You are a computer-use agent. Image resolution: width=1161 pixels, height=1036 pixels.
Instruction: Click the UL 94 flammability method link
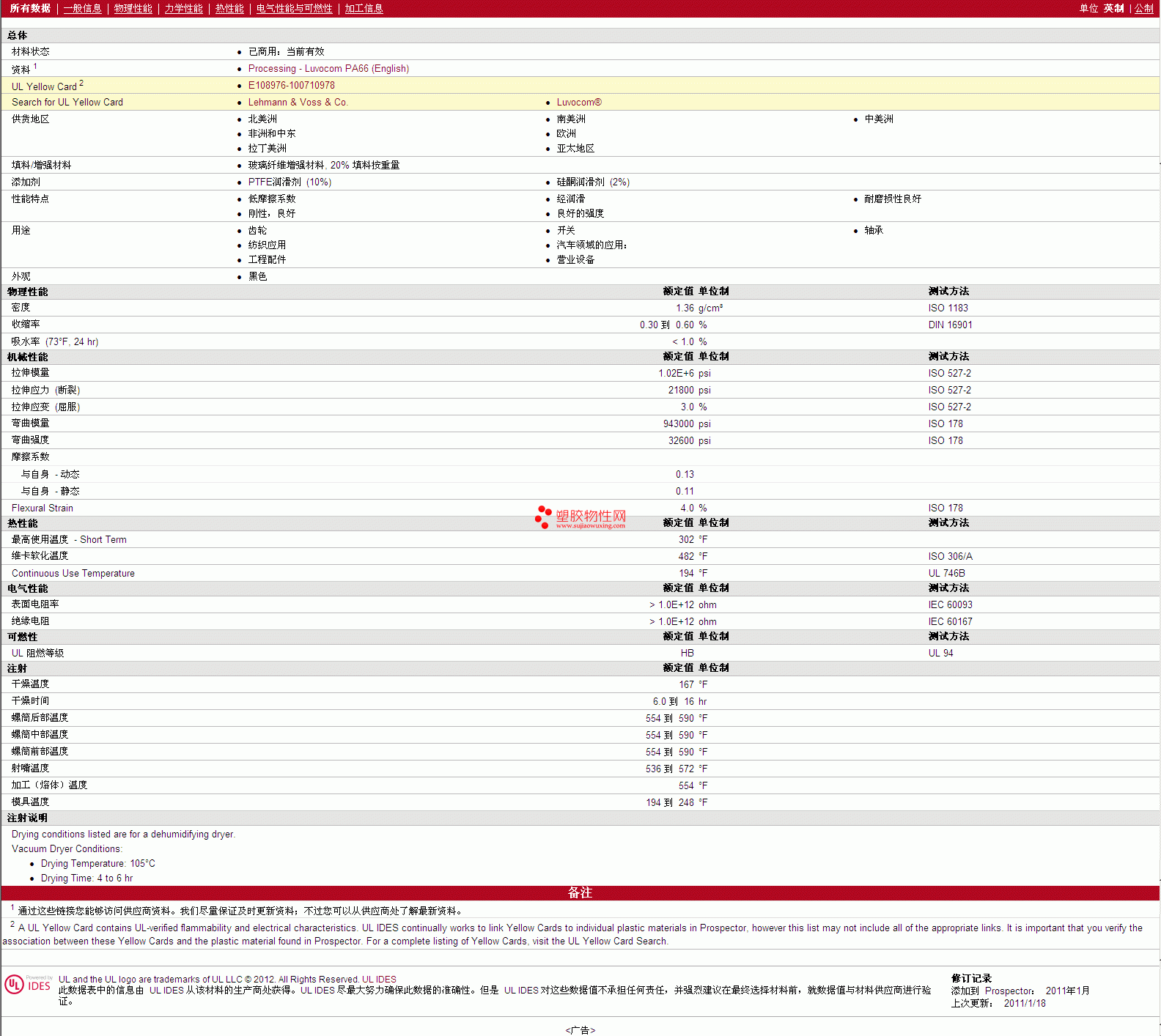click(x=940, y=654)
